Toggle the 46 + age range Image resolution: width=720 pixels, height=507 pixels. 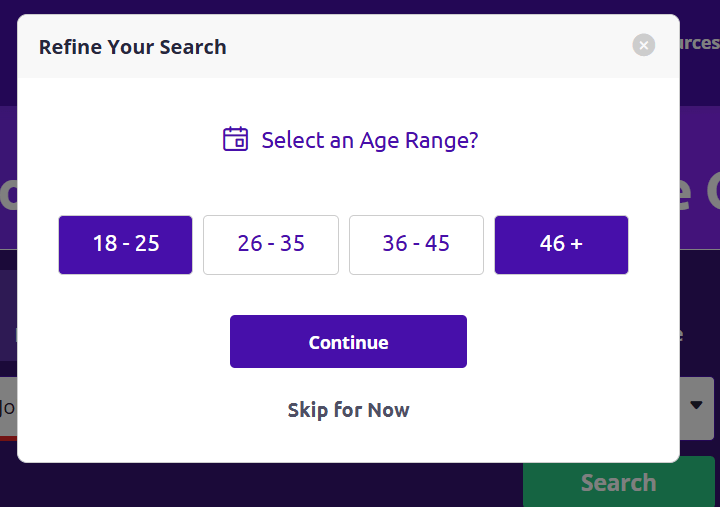click(x=561, y=245)
